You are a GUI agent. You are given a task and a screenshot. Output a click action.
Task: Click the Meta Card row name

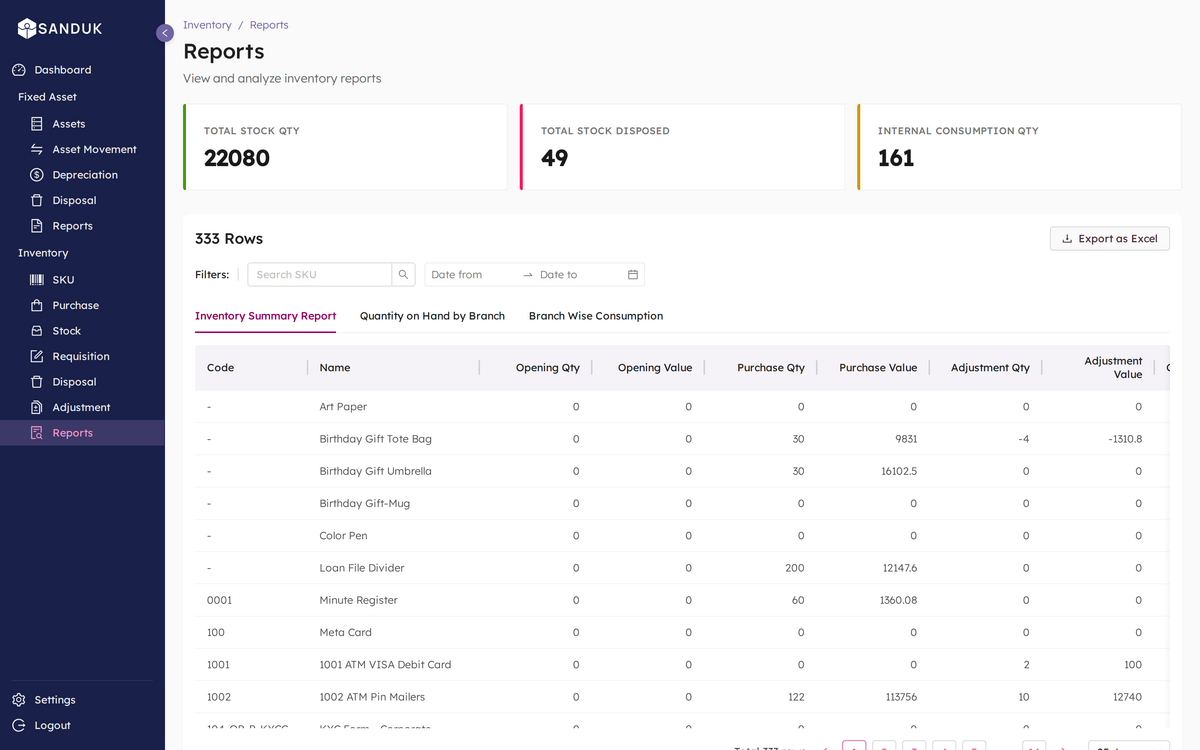(346, 632)
